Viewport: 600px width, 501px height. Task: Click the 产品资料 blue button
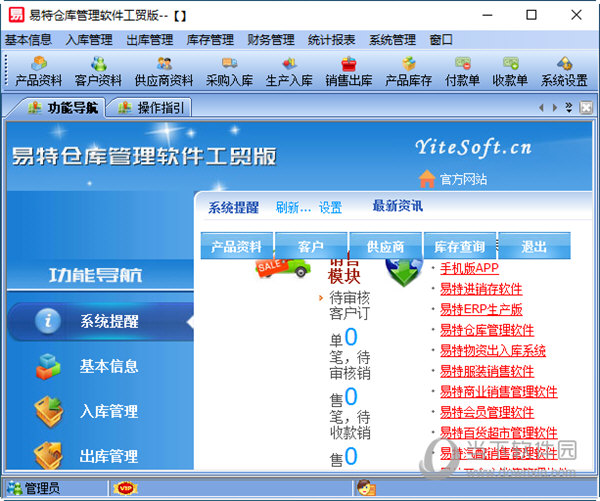(x=236, y=246)
